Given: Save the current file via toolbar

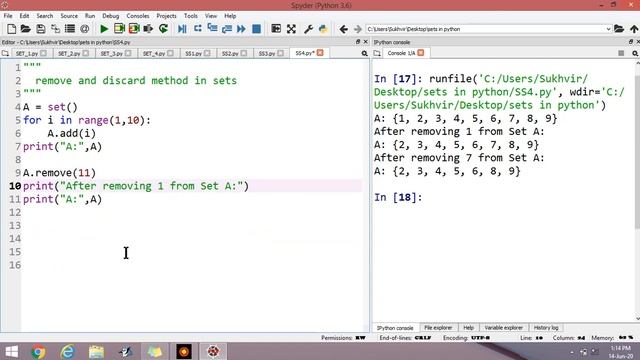Looking at the screenshot, I should [40, 29].
